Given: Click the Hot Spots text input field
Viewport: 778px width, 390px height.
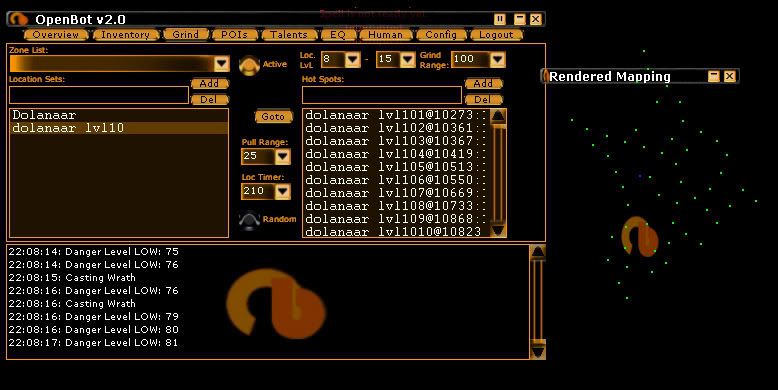Looking at the screenshot, I should (x=382, y=95).
